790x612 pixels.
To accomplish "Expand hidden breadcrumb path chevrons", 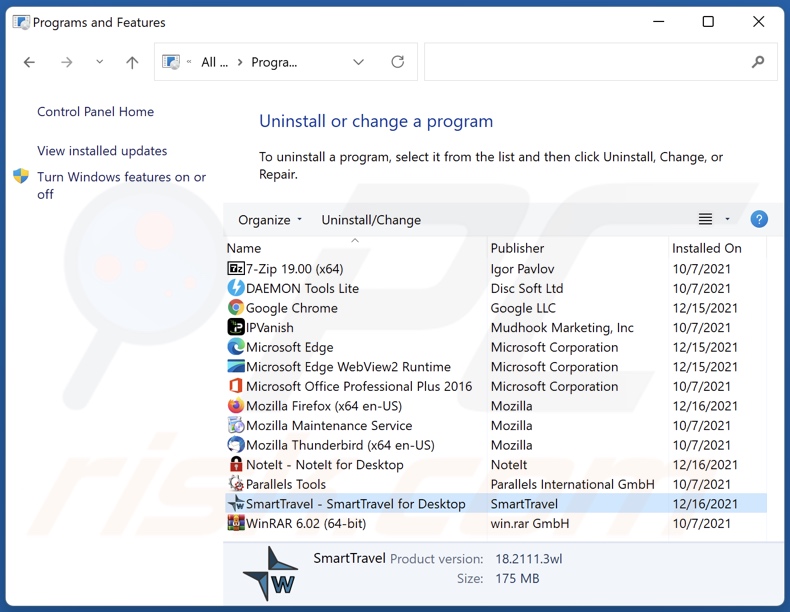I will click(189, 61).
